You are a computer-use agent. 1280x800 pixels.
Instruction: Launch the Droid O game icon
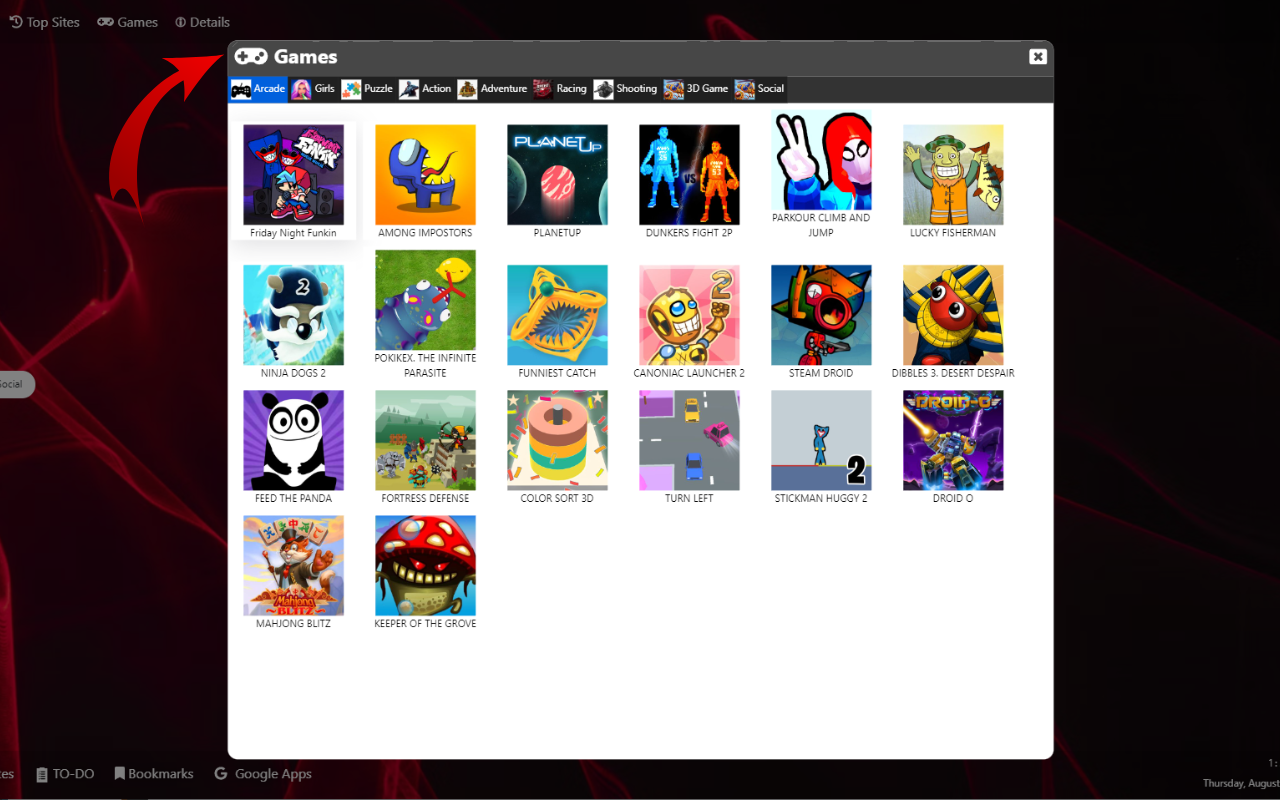tap(953, 440)
